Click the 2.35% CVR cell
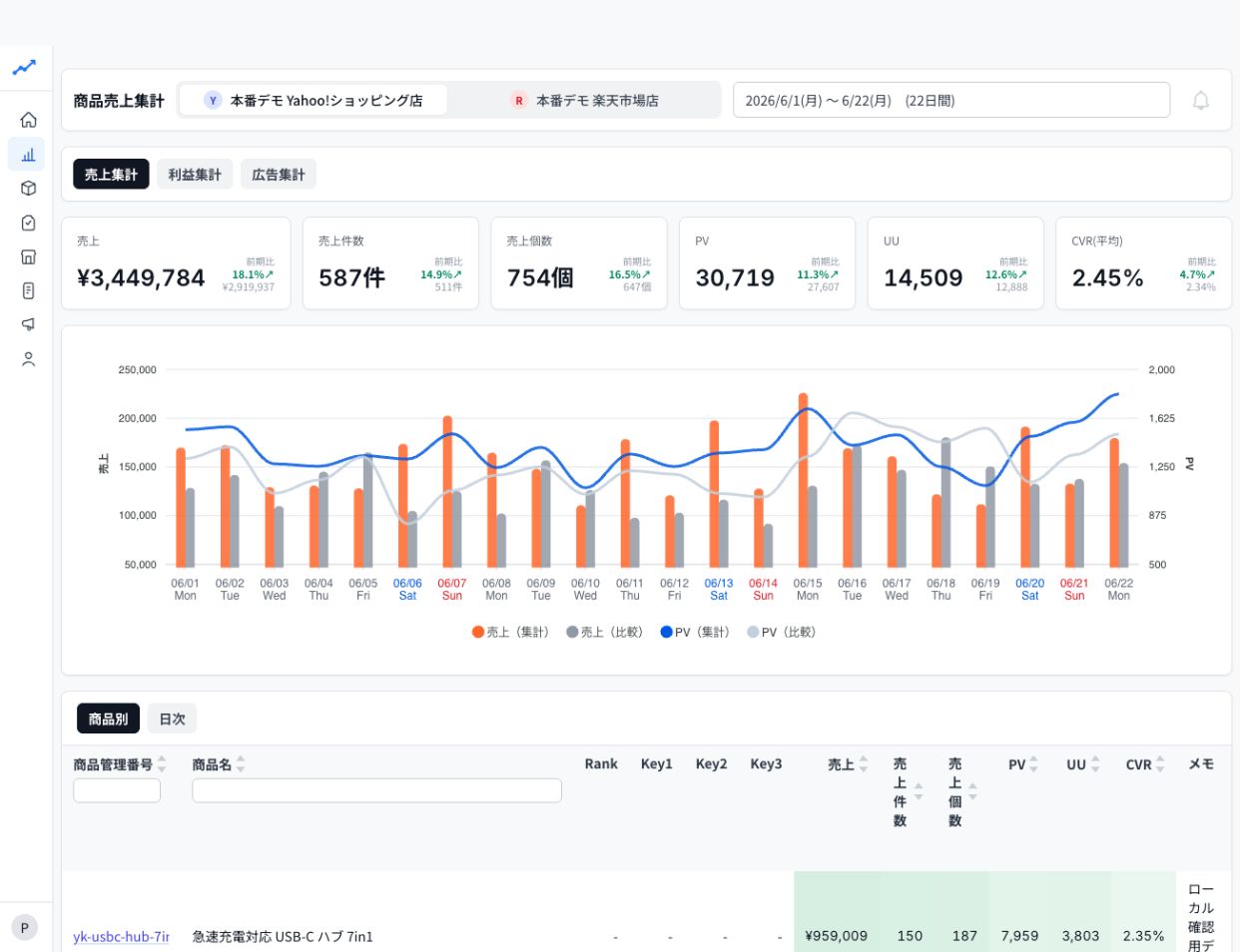Image resolution: width=1240 pixels, height=952 pixels. [x=1143, y=936]
